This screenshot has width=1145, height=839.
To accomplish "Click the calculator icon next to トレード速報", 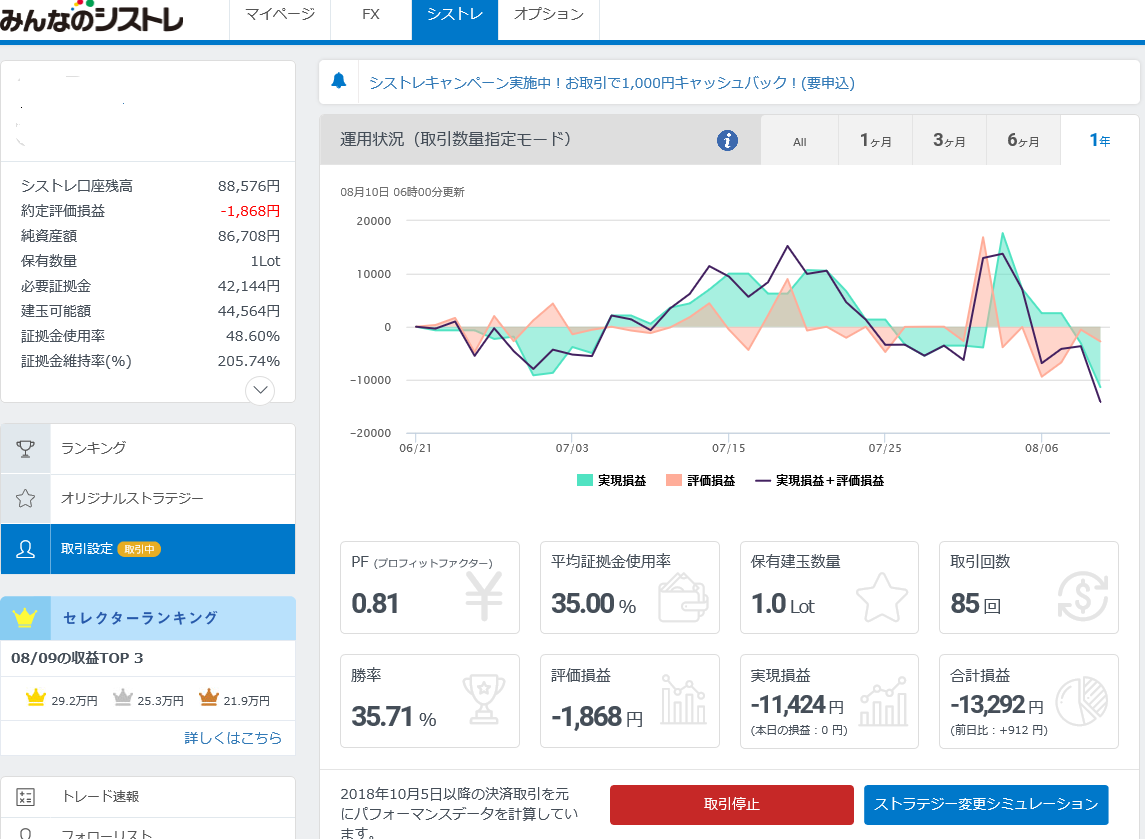I will click(26, 797).
